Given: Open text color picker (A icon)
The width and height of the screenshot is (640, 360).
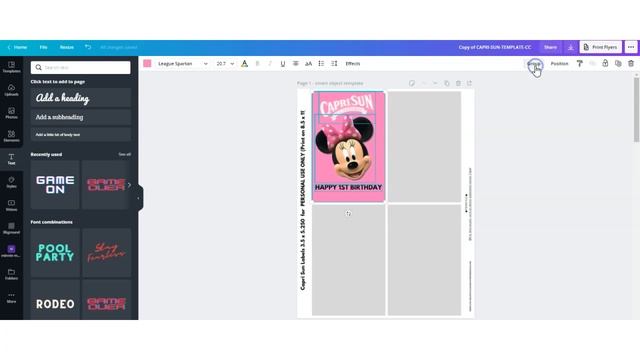Looking at the screenshot, I should point(244,64).
